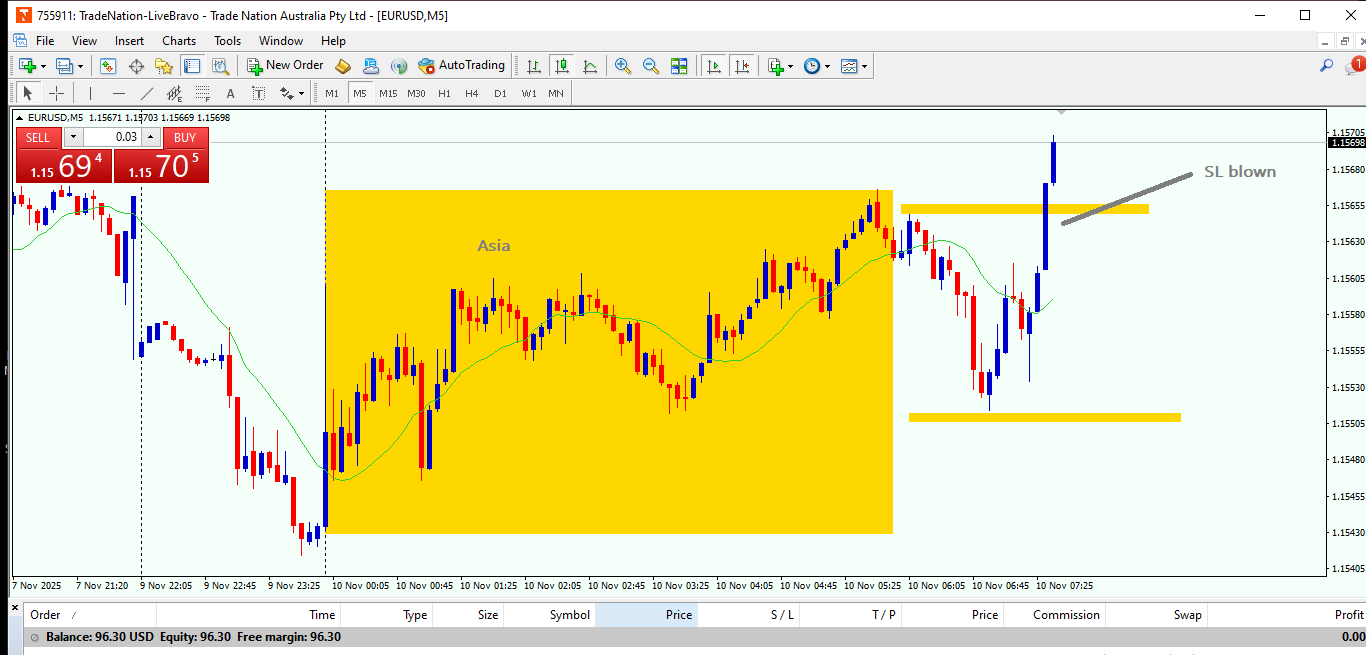
Task: Toggle Chart Shift mode
Action: click(x=742, y=66)
